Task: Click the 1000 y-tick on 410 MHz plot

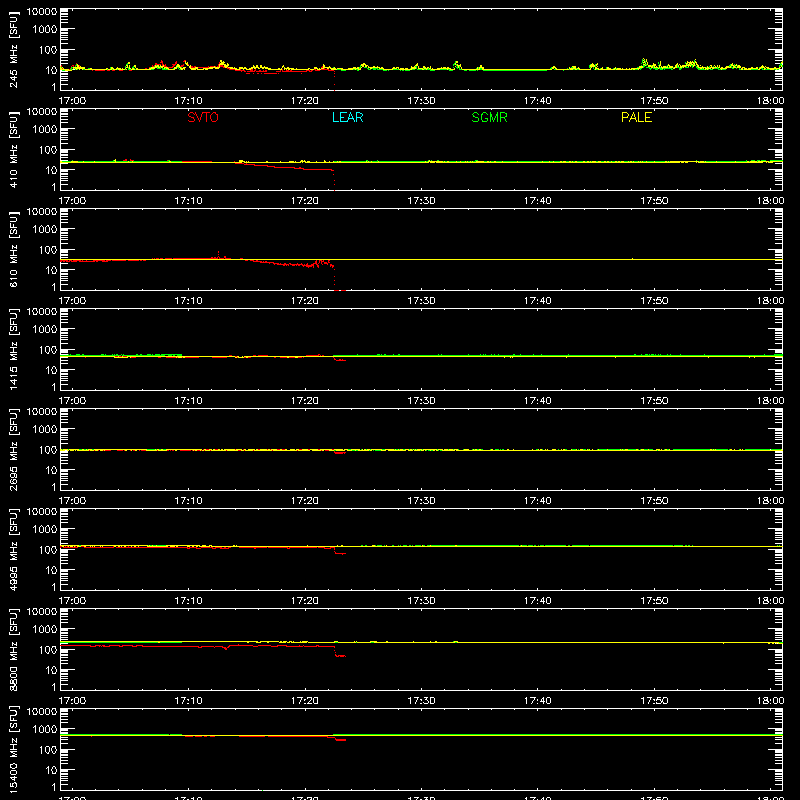Action: [x=45, y=129]
